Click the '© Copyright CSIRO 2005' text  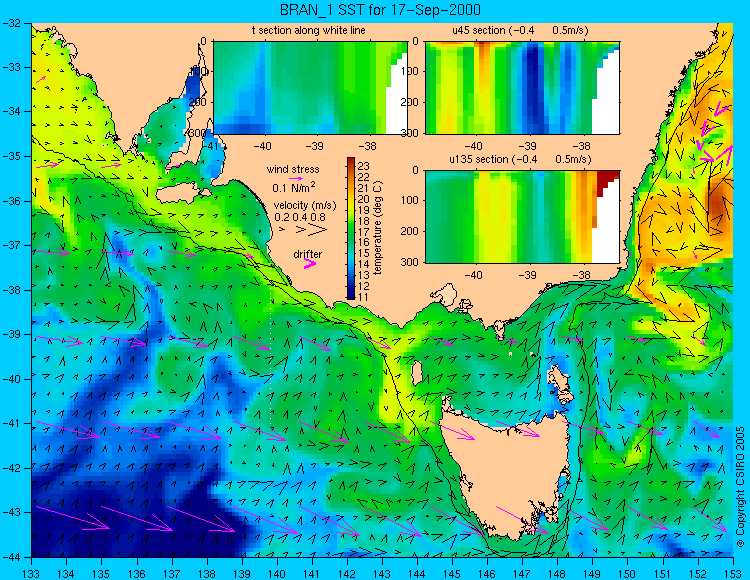click(740, 487)
